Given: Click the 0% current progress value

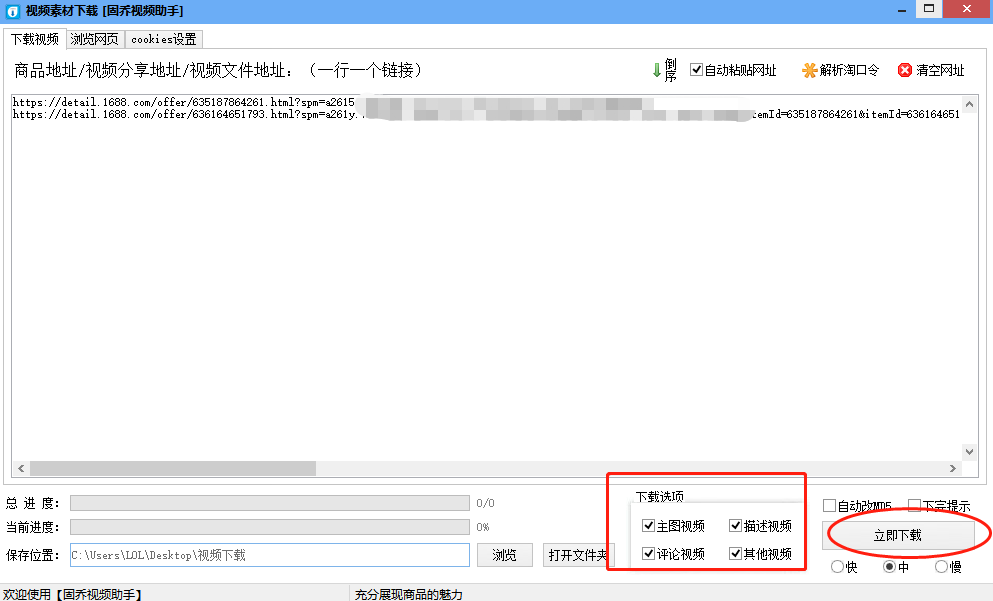Looking at the screenshot, I should (x=483, y=527).
